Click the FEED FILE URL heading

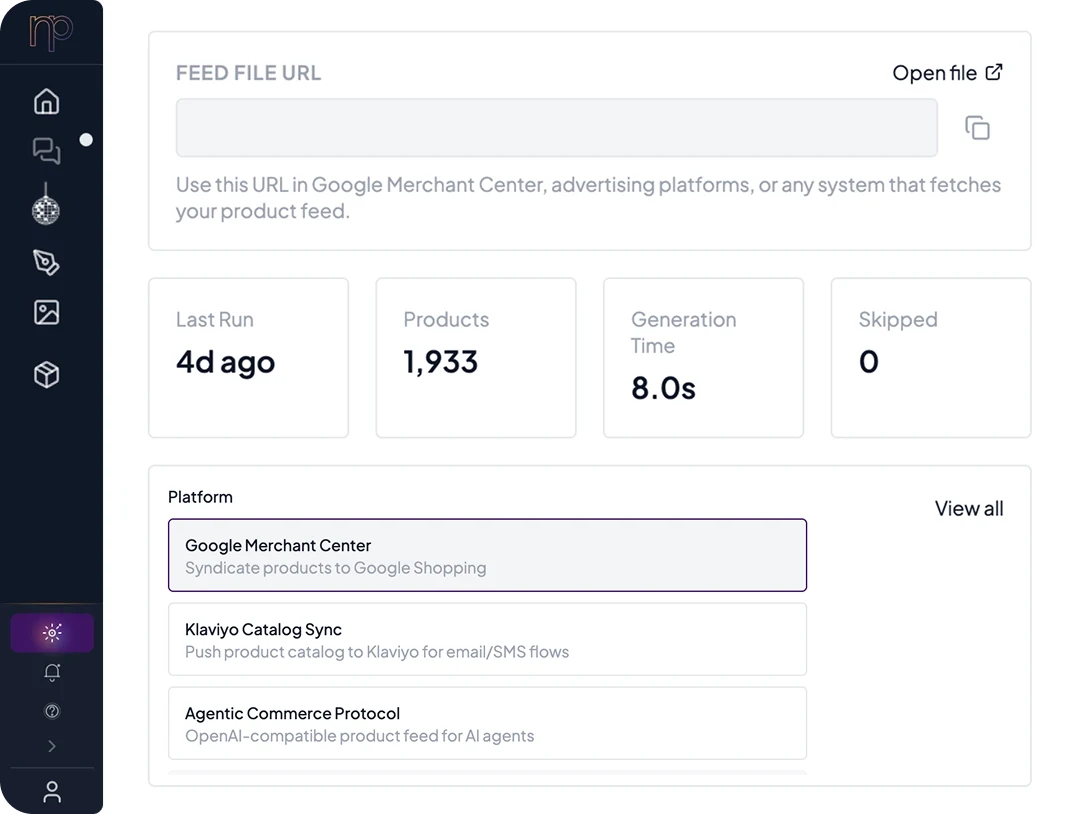click(248, 73)
